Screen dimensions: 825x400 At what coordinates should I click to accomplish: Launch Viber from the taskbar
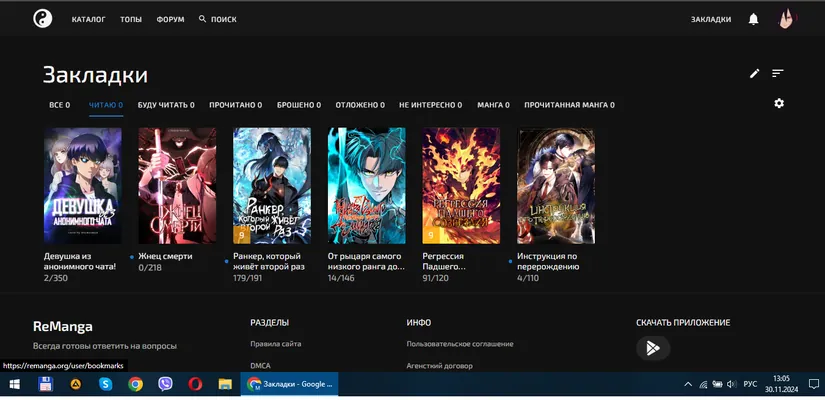165,384
